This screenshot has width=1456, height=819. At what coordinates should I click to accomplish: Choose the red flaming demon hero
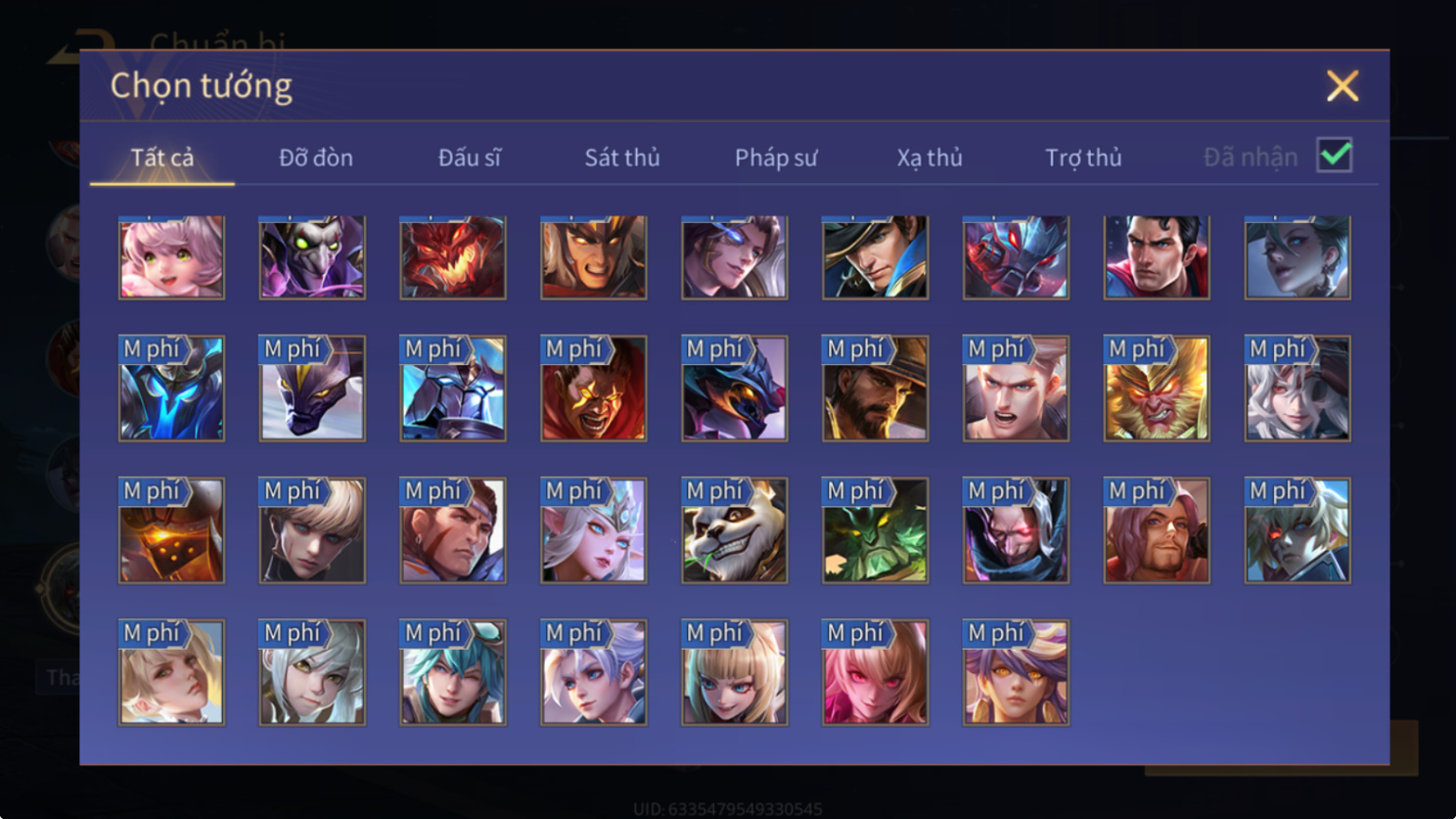(453, 257)
